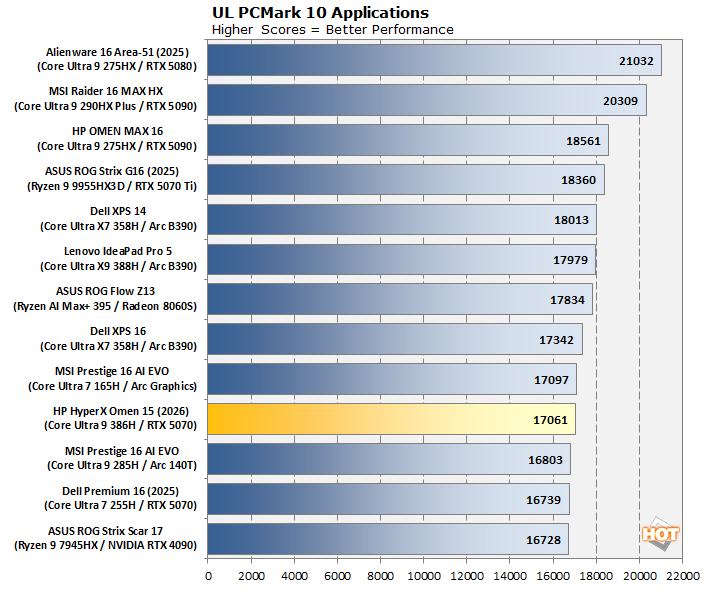Select the Core Ultra 9 285H / Arc 140T label
708x594 pixels.
coord(122,465)
